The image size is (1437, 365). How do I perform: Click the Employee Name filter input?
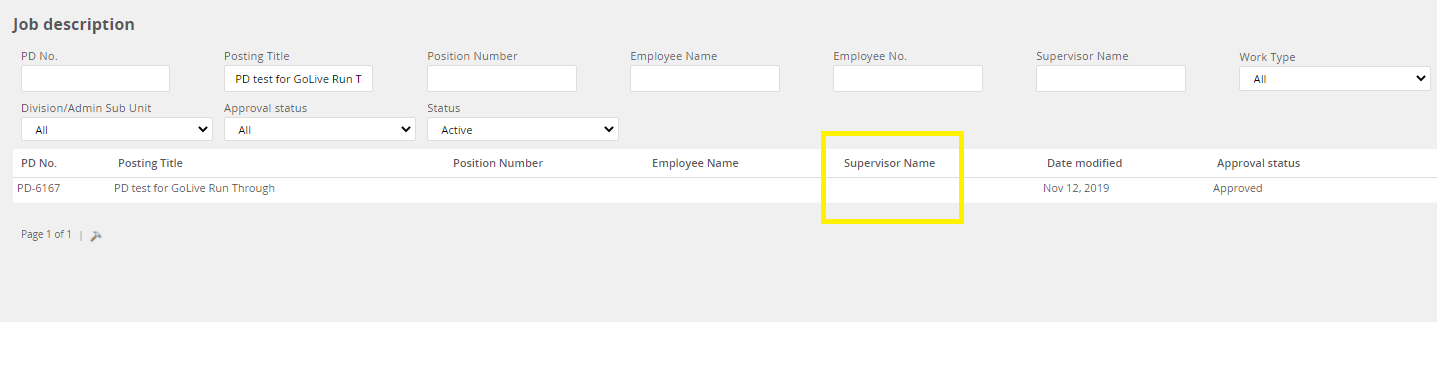(x=705, y=79)
